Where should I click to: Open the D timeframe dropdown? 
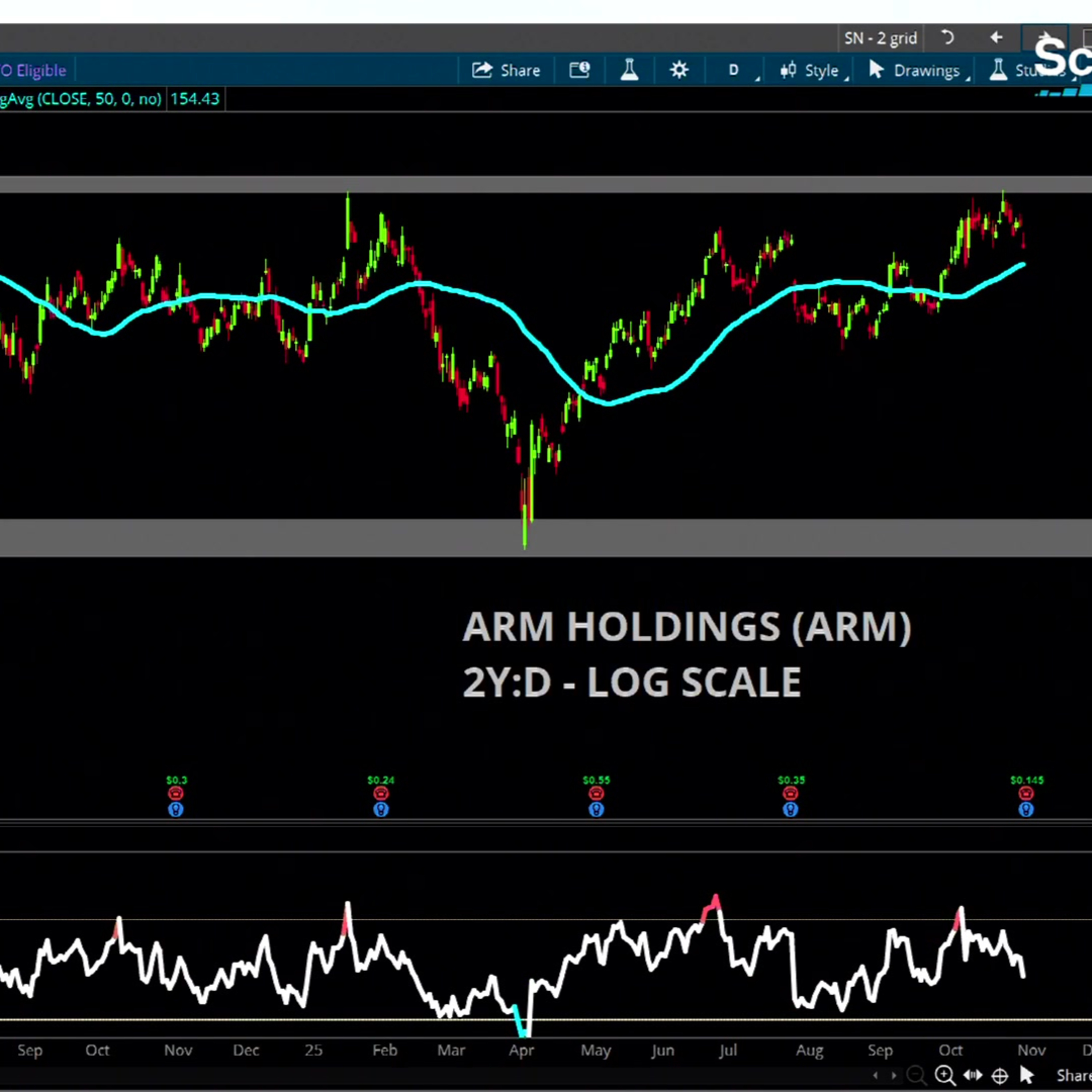[x=733, y=70]
